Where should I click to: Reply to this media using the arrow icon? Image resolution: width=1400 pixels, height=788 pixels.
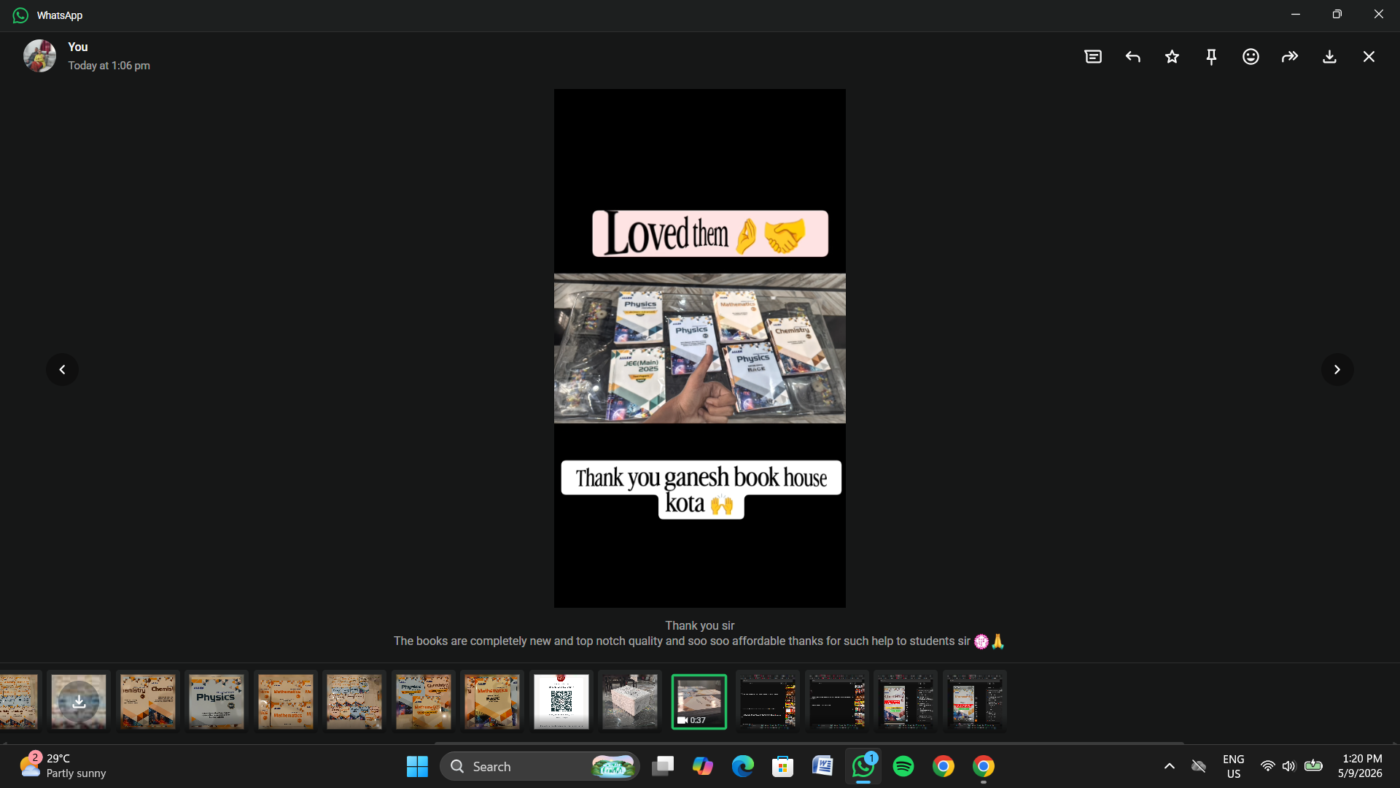tap(1133, 57)
